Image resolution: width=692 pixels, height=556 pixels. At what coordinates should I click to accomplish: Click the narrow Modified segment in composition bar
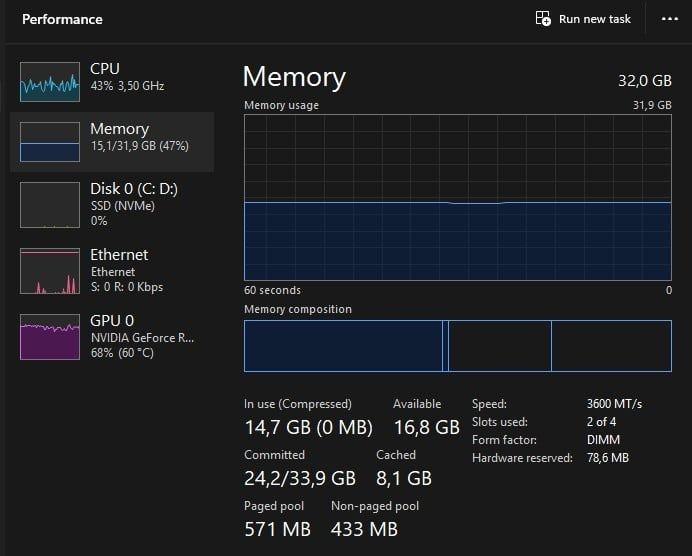click(445, 346)
